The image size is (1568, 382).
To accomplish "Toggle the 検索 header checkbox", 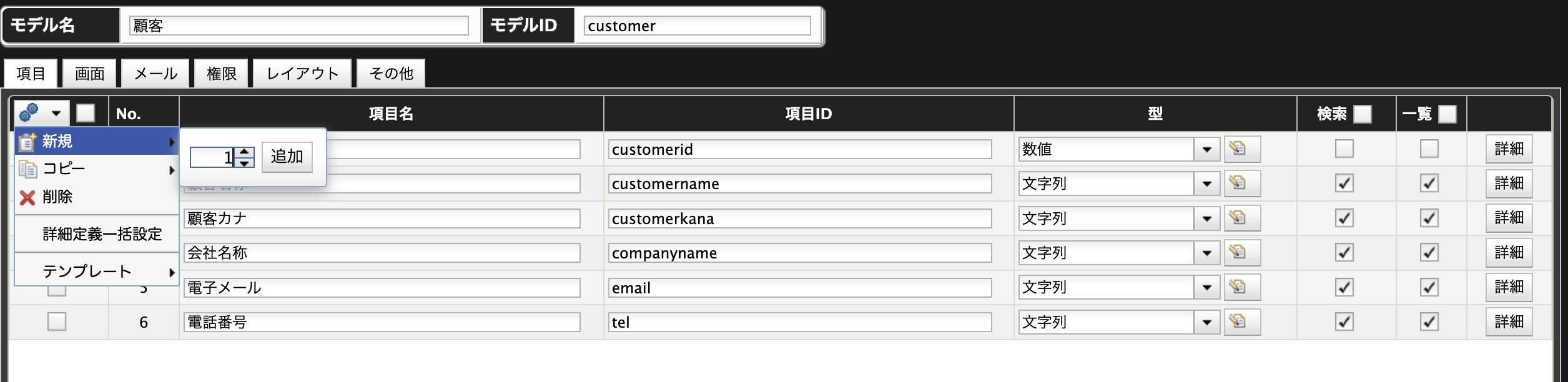I will pos(1362,114).
